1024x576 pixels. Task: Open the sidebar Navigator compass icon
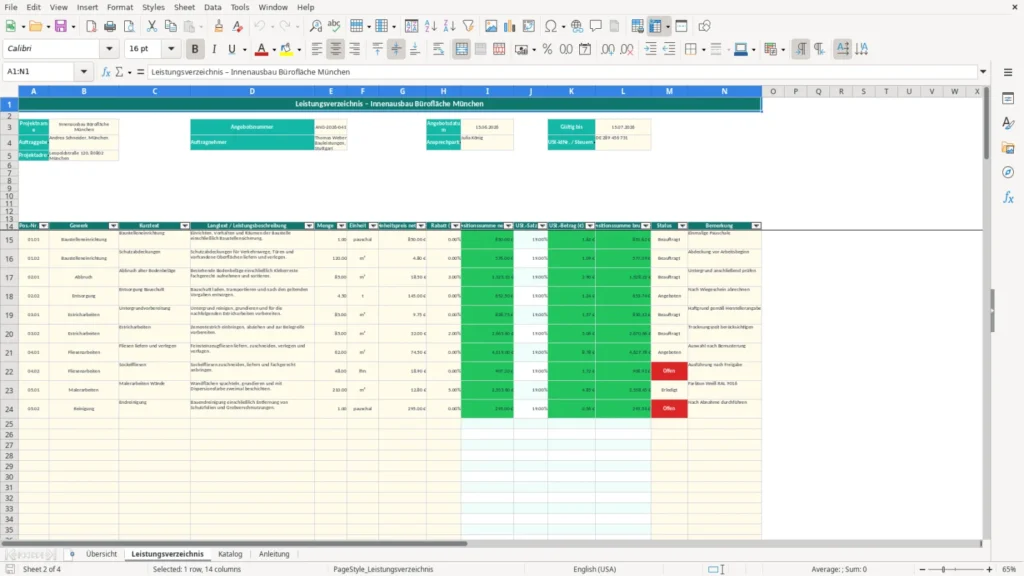[x=1008, y=172]
